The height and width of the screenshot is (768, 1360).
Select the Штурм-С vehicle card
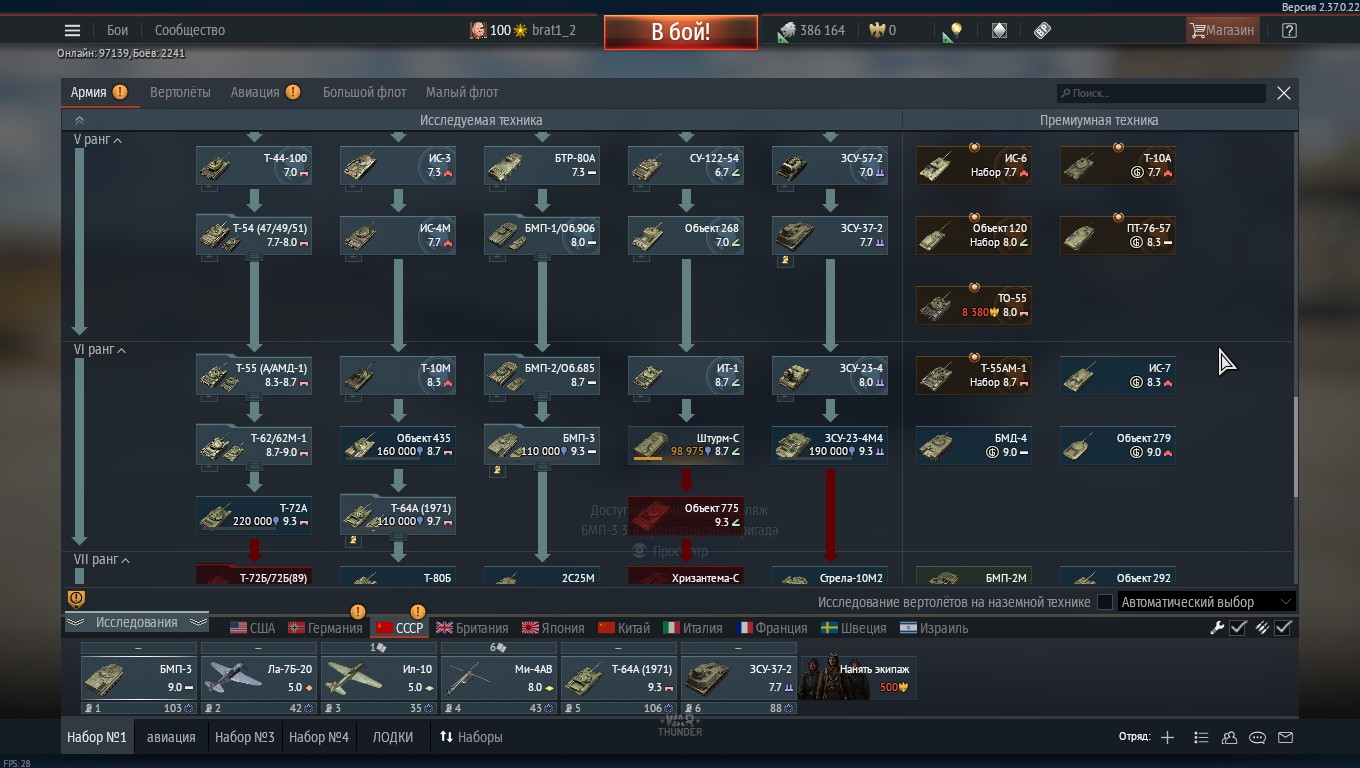pyautogui.click(x=686, y=446)
